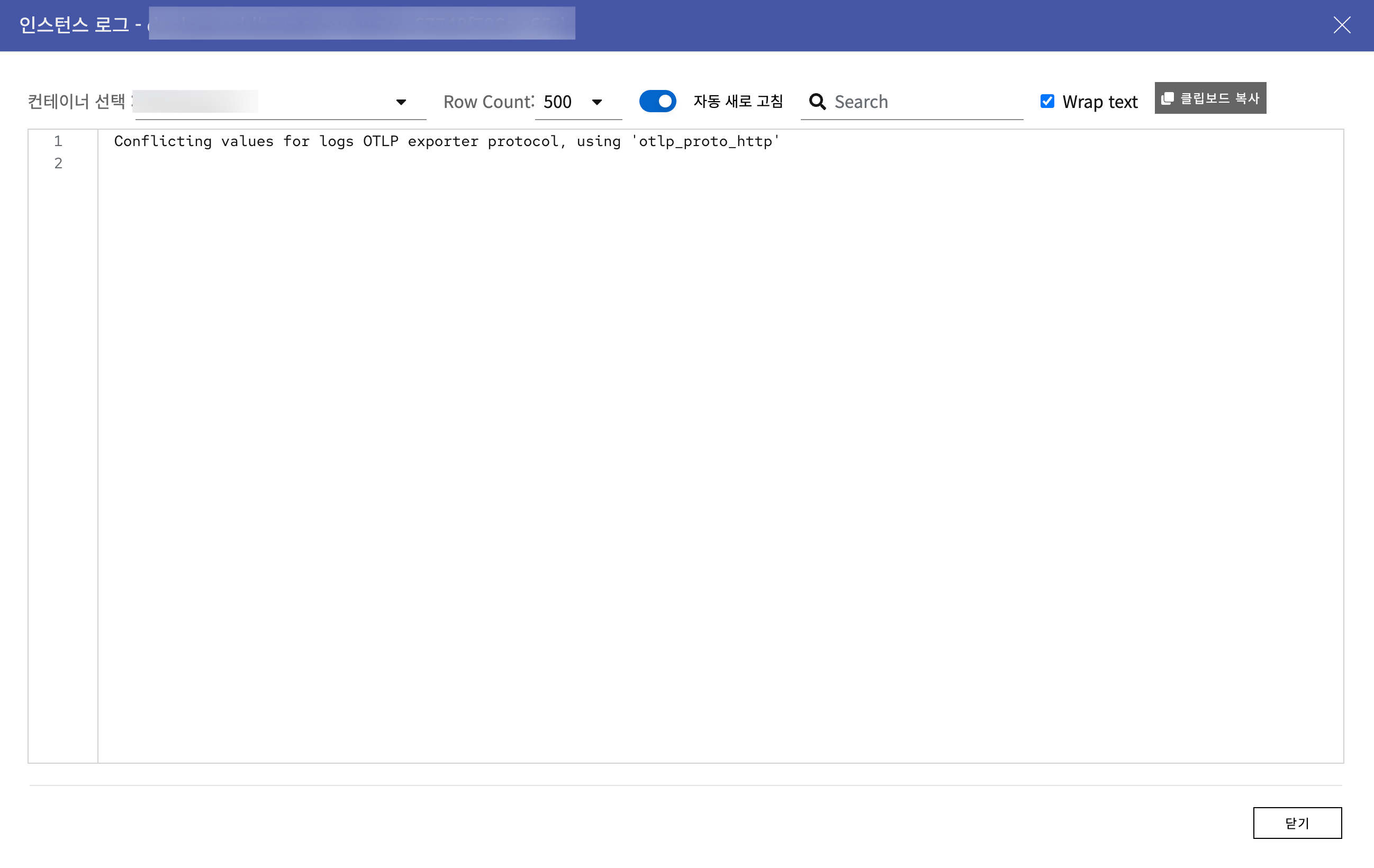The image size is (1374, 868).
Task: Click the 인스턴스 로그 dialog title
Action: [x=74, y=25]
